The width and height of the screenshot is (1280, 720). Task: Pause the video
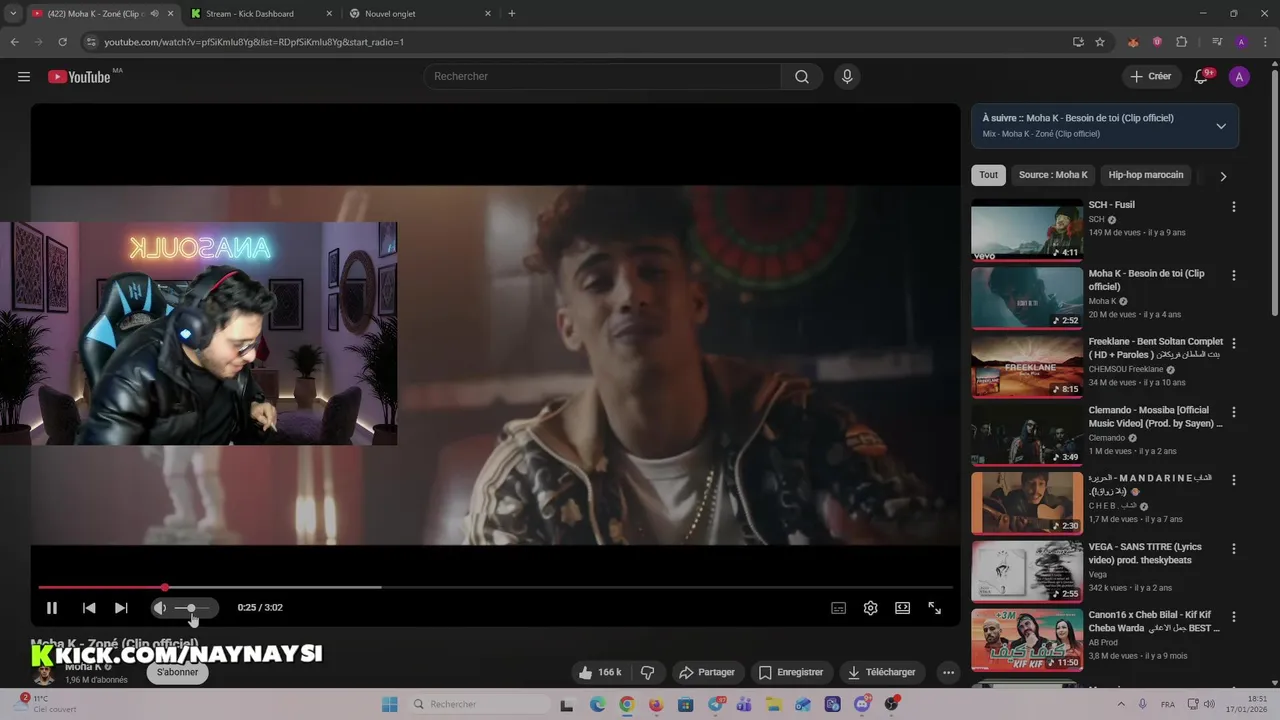point(52,608)
